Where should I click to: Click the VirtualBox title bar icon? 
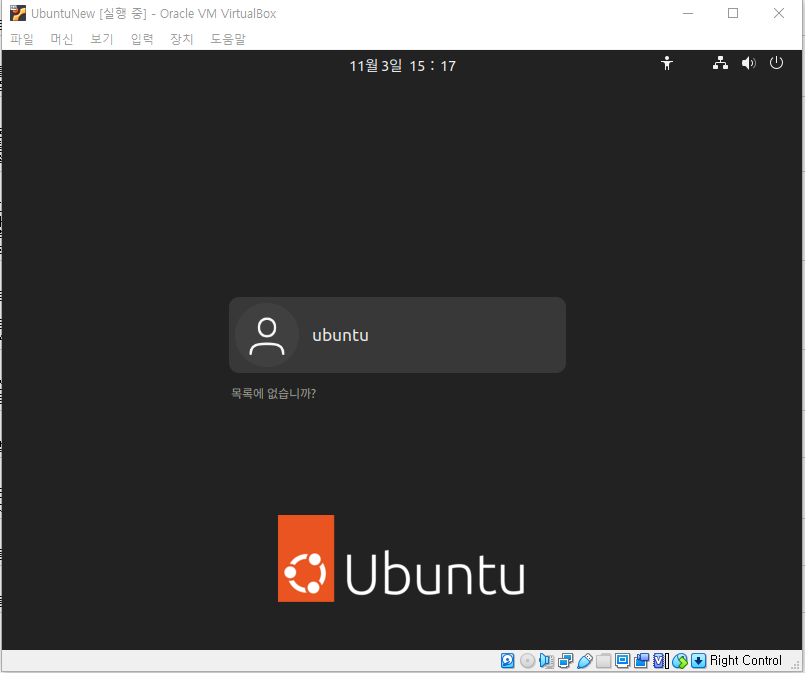[18, 13]
